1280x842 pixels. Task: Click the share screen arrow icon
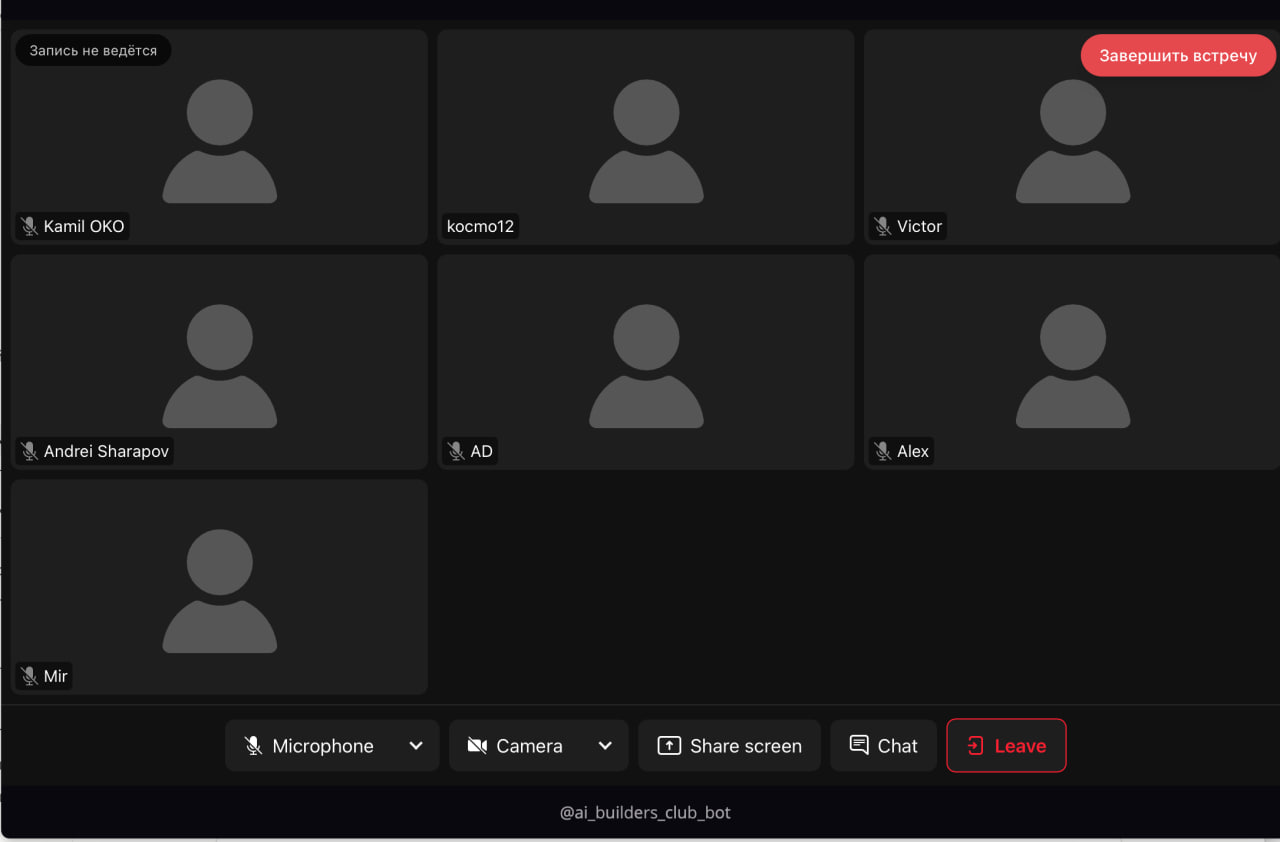669,746
